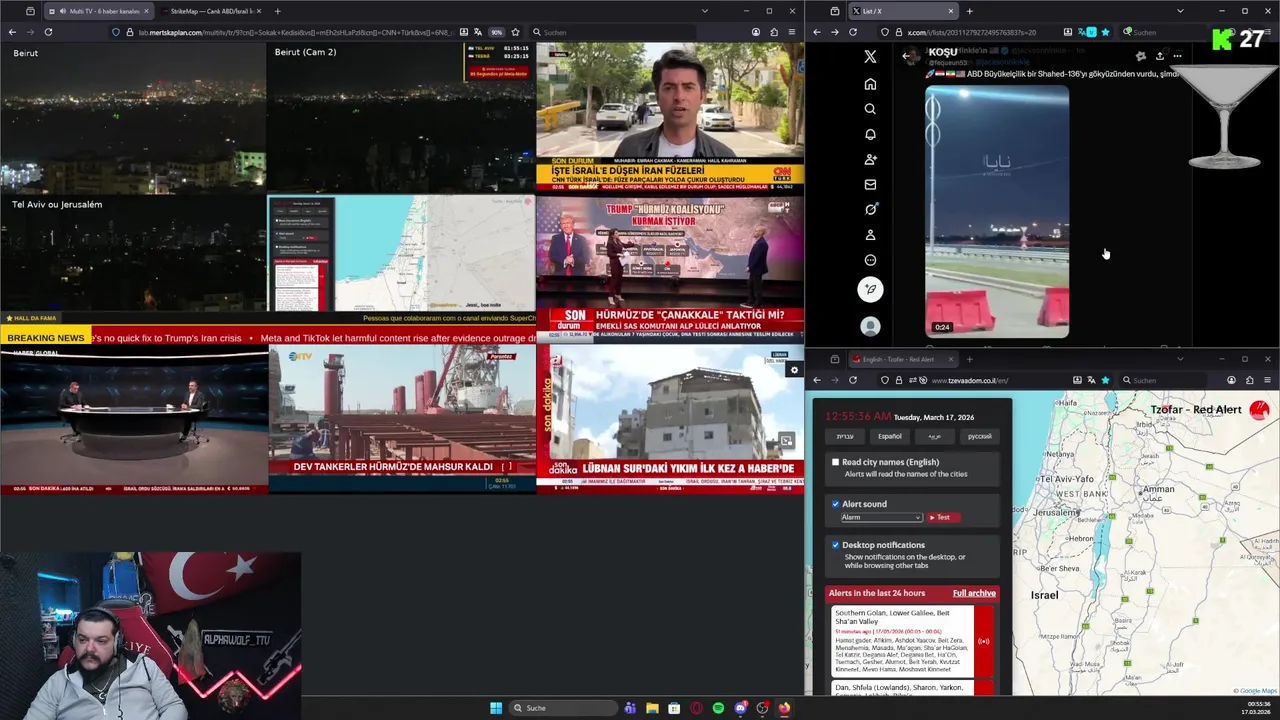The image size is (1280, 720).
Task: Click bookmark star in Tzofar window
Action: pyautogui.click(x=1105, y=380)
